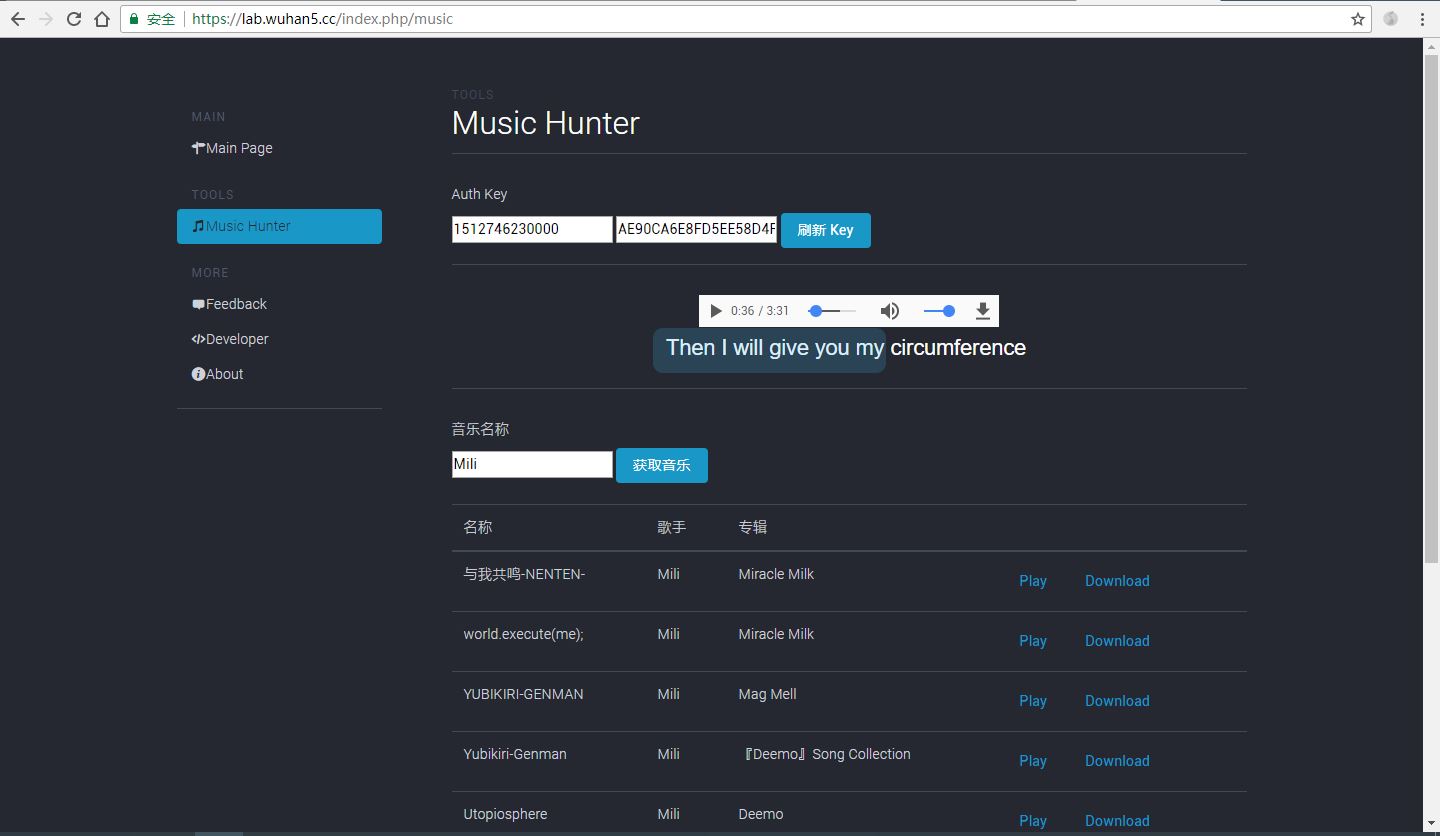Click the 获取音乐 search button
The width and height of the screenshot is (1440, 836).
(661, 465)
